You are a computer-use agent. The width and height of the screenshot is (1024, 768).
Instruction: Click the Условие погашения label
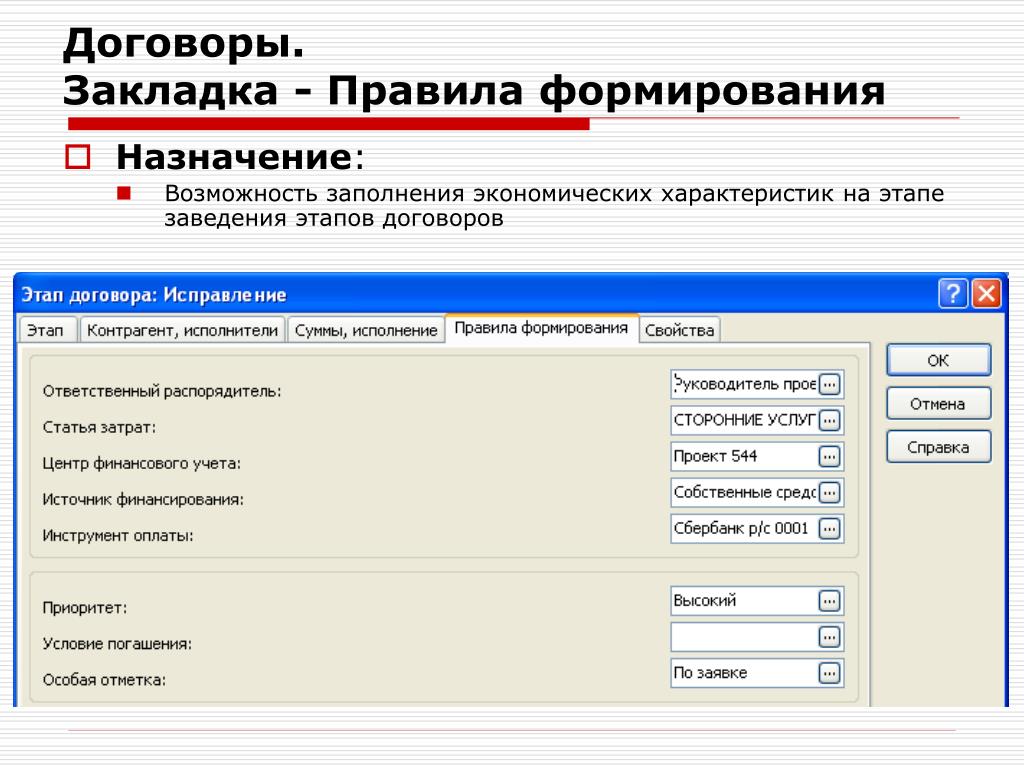[x=118, y=644]
